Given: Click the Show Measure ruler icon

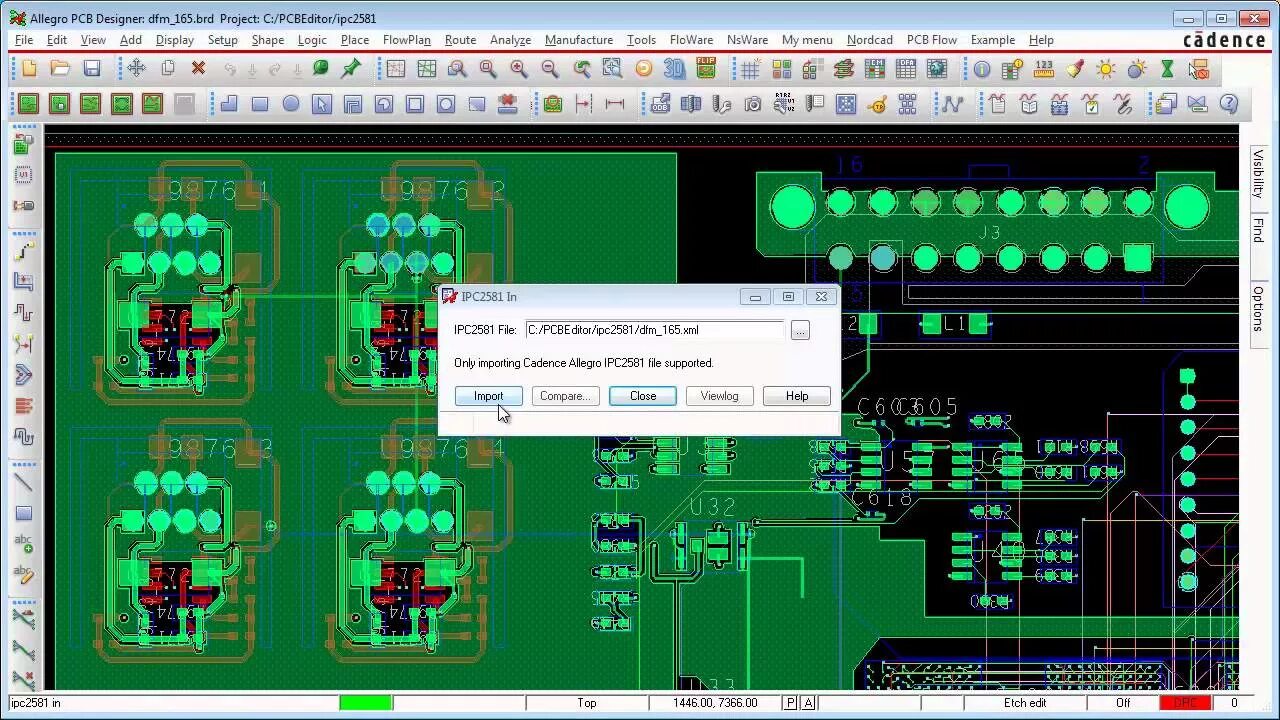Looking at the screenshot, I should click(x=1044, y=69).
